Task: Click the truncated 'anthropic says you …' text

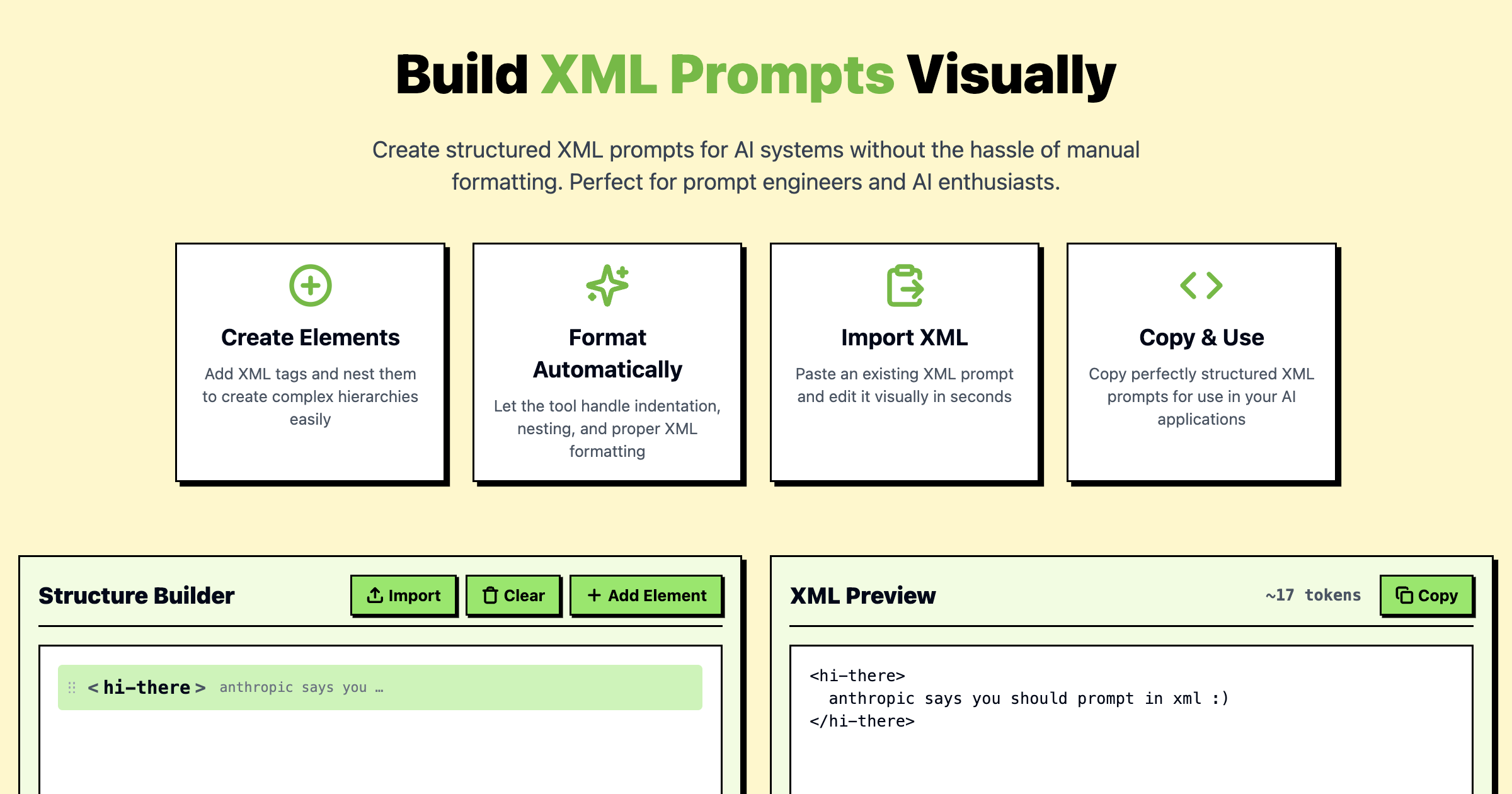Action: tap(301, 688)
